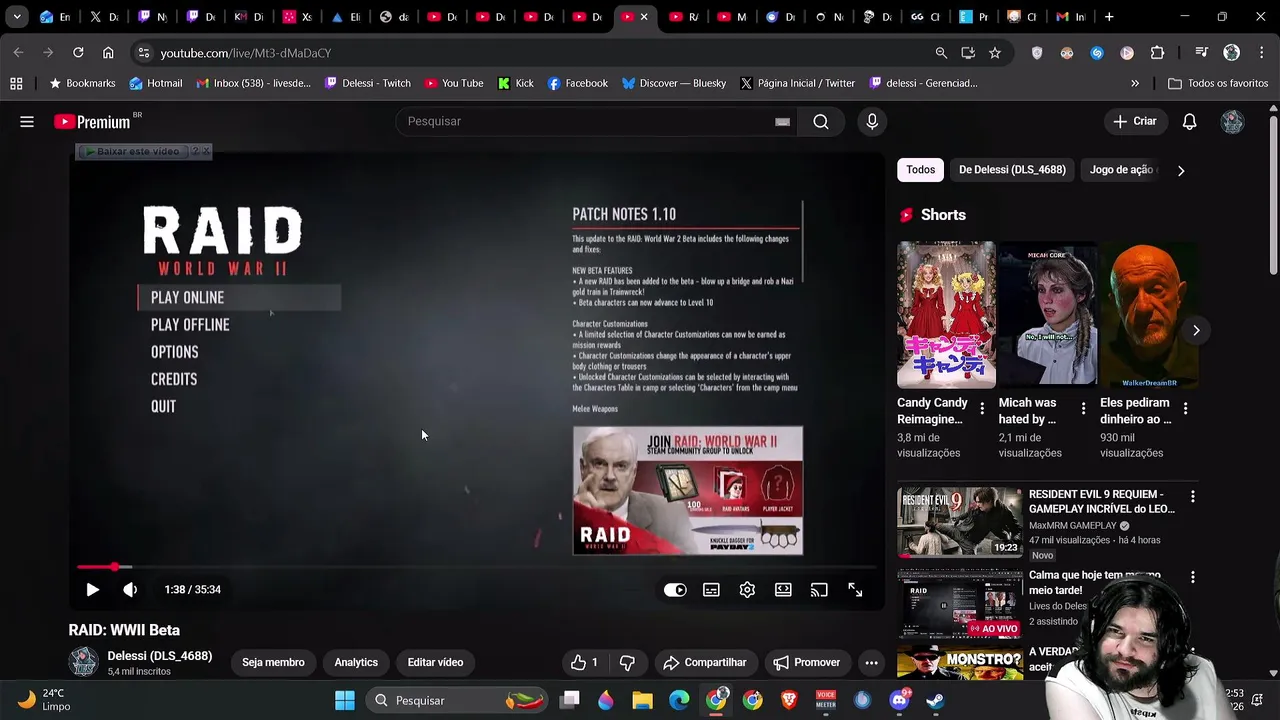Click the YouTube search magnifier button
This screenshot has height=720, width=1280.
[x=821, y=122]
